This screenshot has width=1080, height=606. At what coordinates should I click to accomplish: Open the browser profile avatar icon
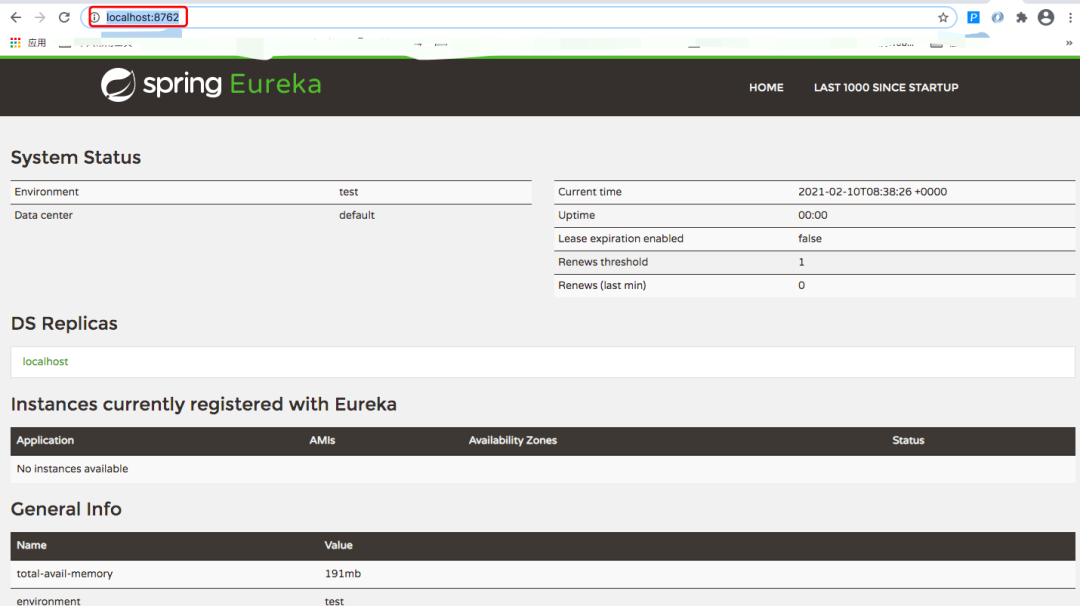click(x=1046, y=17)
